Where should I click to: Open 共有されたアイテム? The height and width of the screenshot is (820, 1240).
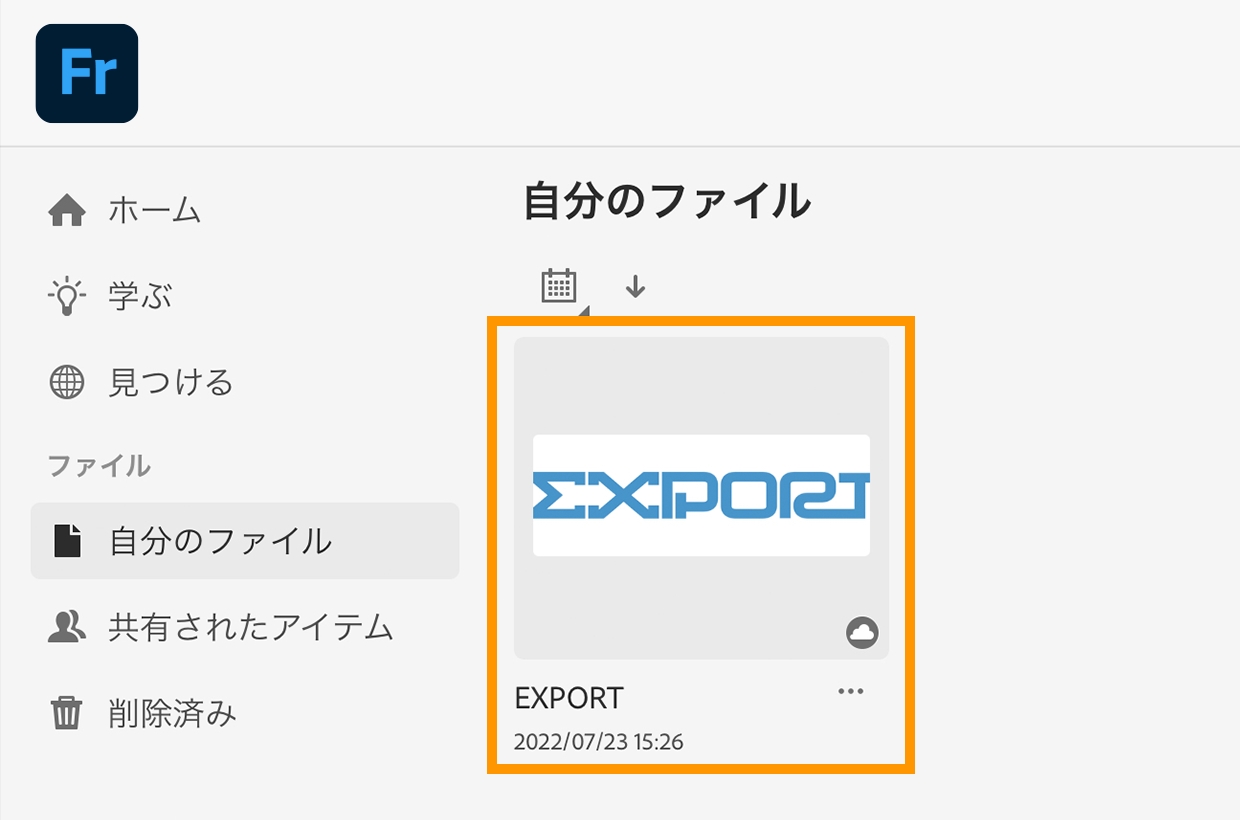pos(251,627)
